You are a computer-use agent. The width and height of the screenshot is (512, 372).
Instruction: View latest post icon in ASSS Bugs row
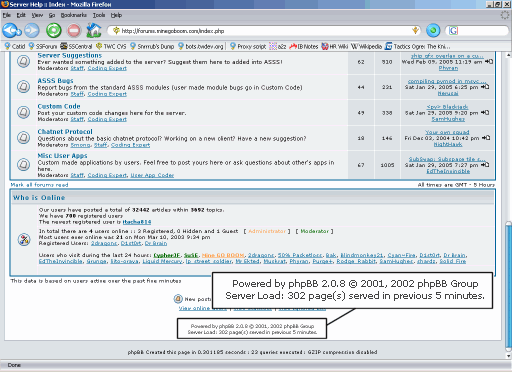pos(485,87)
